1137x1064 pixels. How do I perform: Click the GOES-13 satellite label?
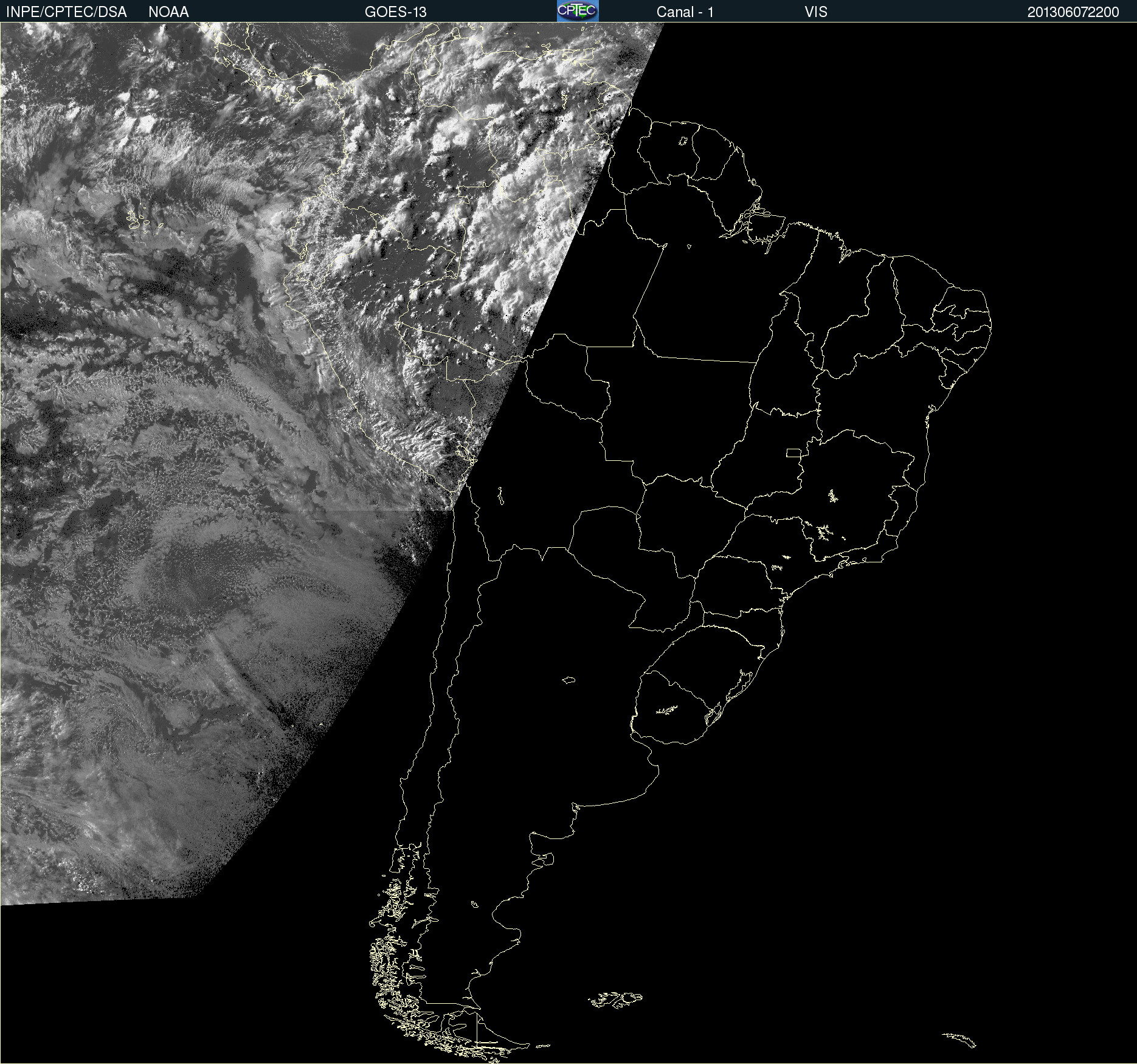coord(395,12)
